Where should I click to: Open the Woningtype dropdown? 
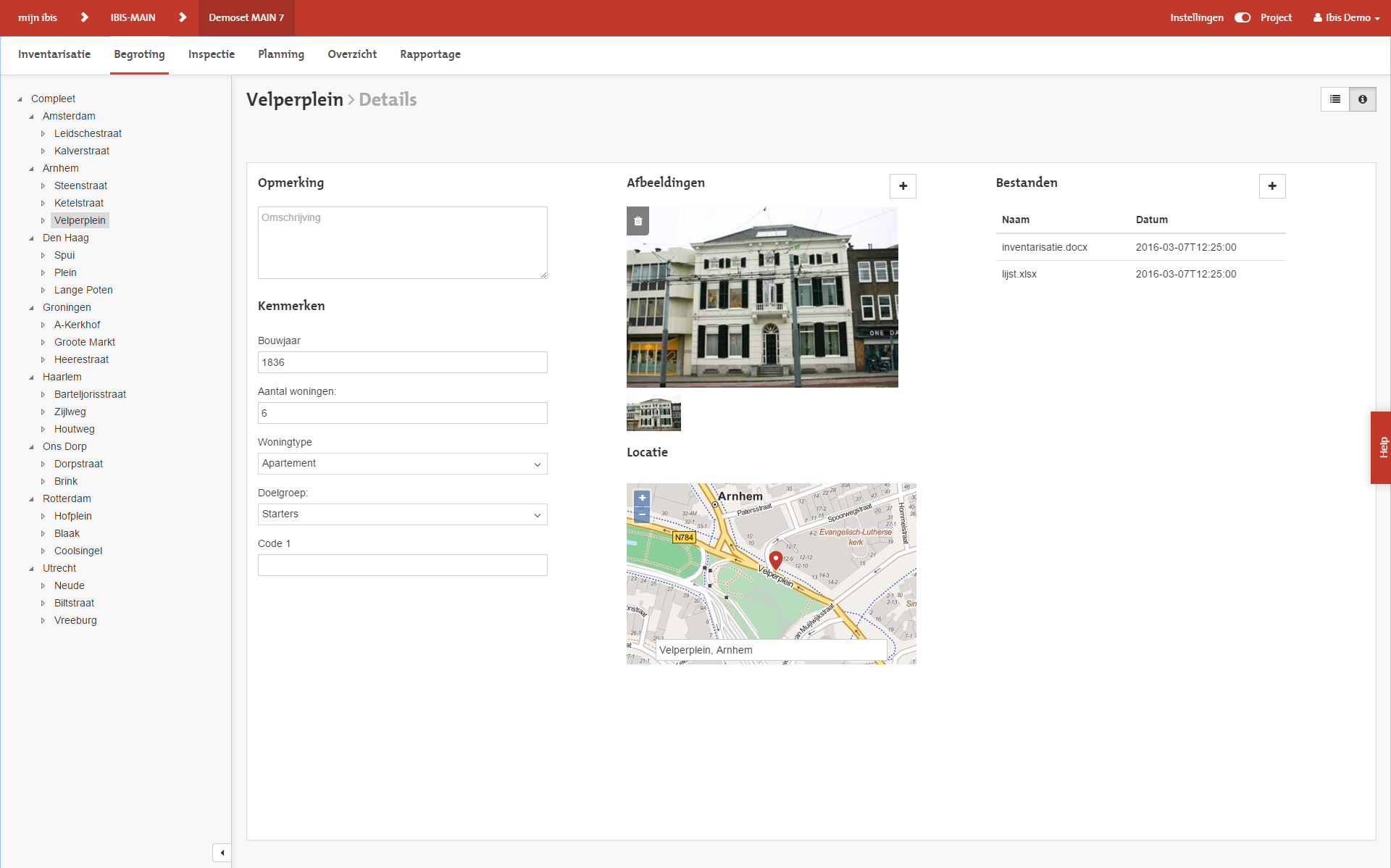point(403,464)
